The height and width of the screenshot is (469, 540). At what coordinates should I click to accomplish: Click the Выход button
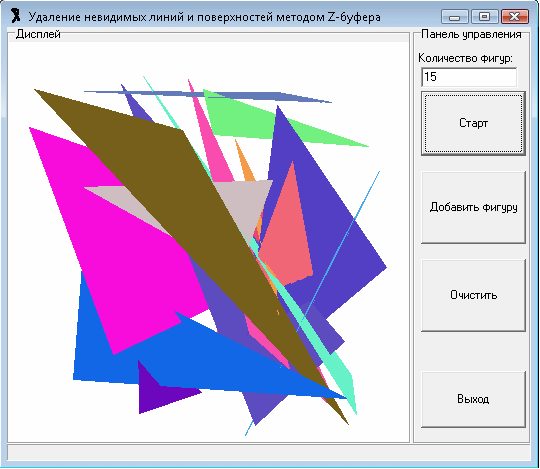473,399
